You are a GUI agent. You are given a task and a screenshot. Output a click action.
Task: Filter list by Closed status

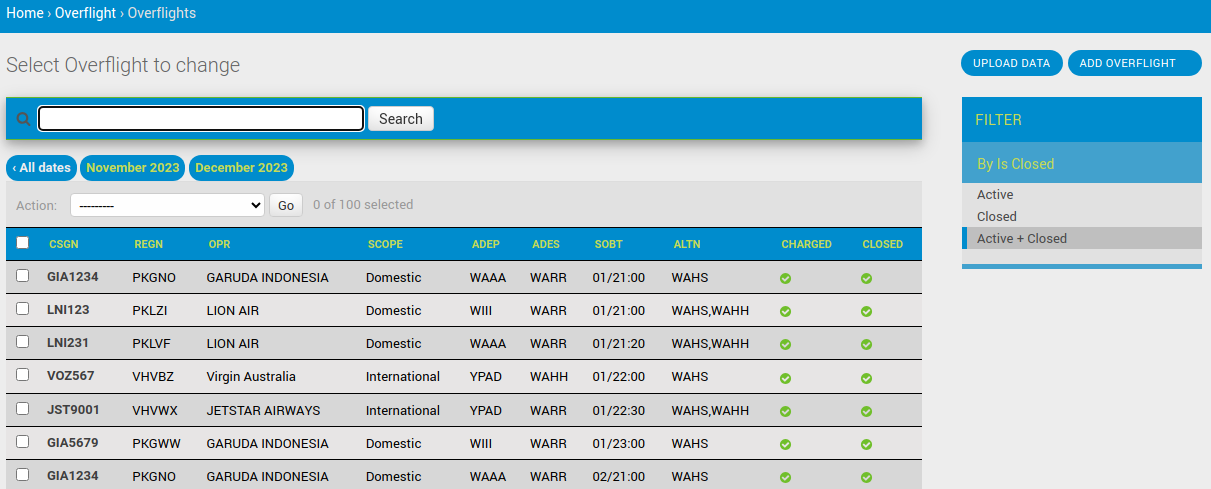point(996,216)
